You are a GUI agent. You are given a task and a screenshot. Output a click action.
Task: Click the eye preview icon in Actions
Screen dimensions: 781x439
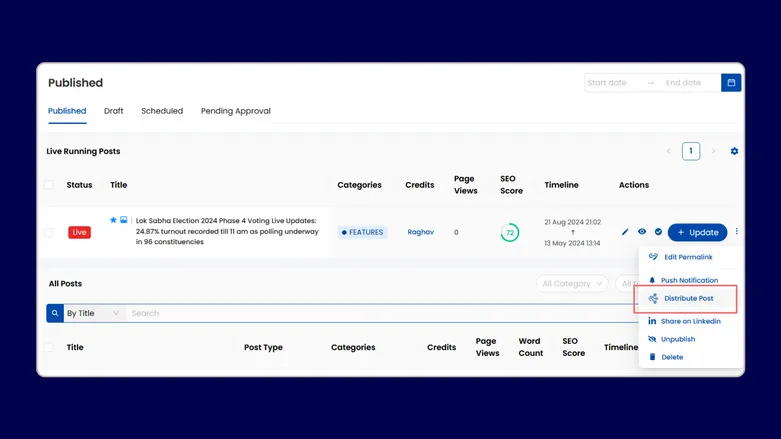[642, 232]
